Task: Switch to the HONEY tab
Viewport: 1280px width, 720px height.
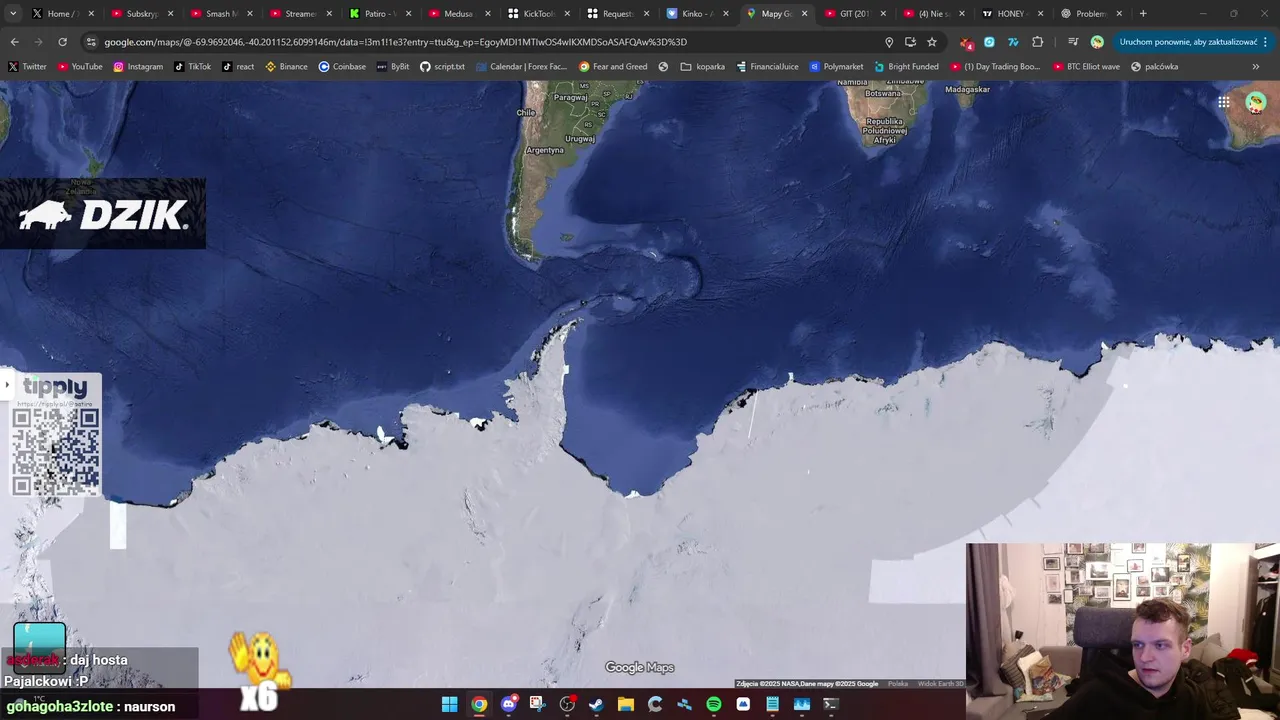Action: click(x=1010, y=14)
